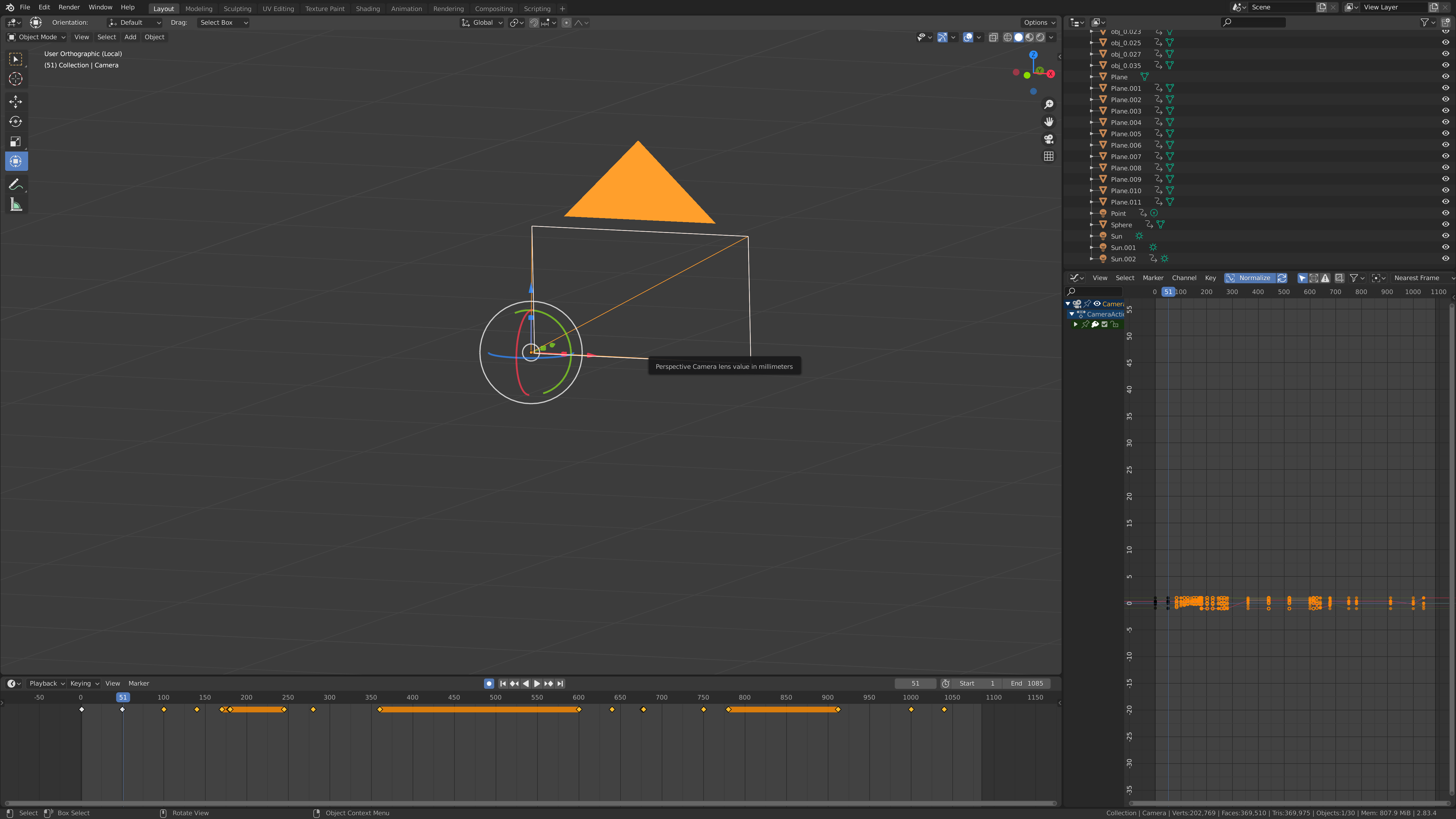Open the Object Mode dropdown
Screen dimensions: 1456x819
click(37, 37)
